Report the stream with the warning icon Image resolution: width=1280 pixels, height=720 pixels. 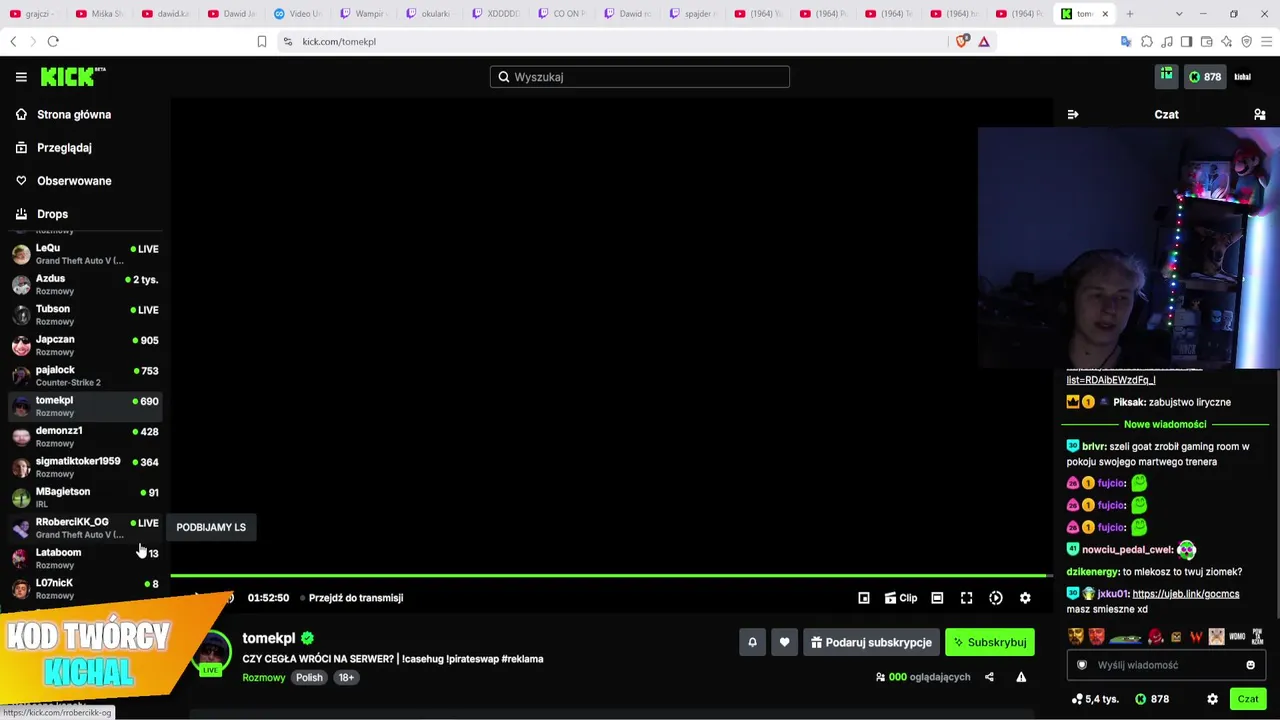click(1021, 677)
